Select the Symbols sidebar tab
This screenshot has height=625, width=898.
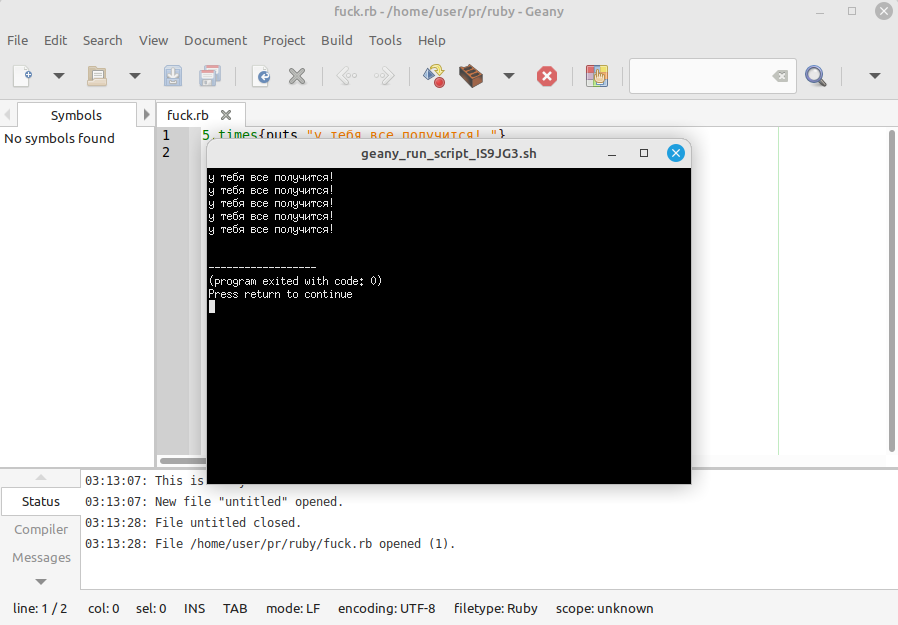[x=76, y=115]
